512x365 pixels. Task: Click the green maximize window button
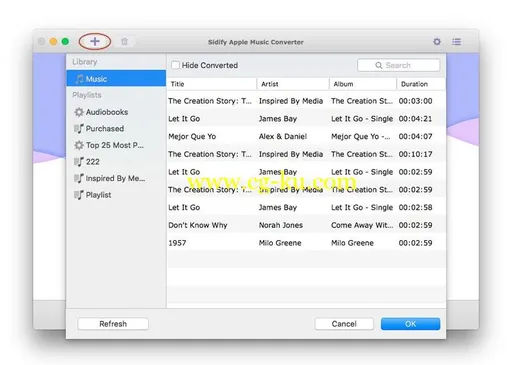pos(65,42)
